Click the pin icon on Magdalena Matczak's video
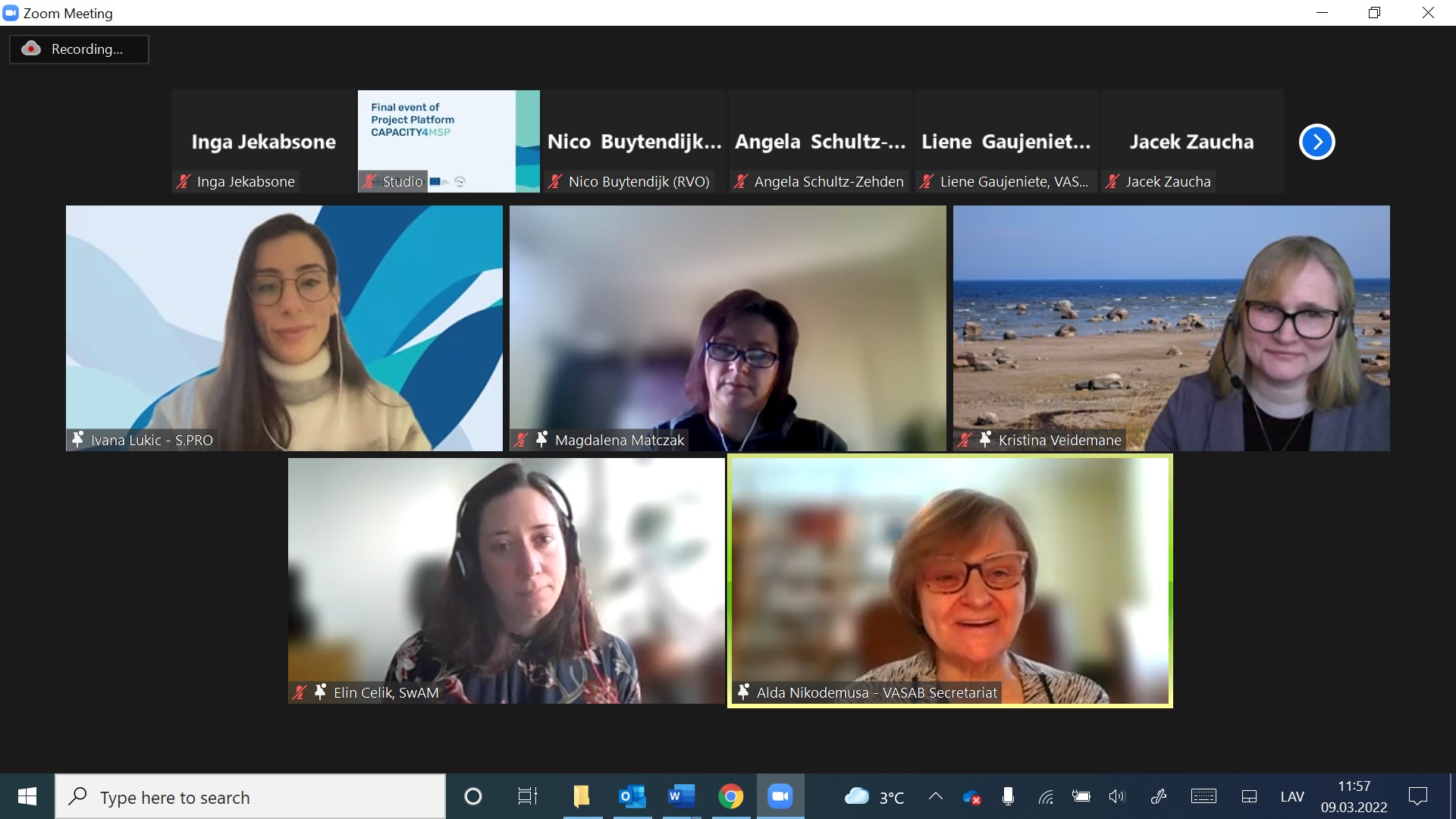This screenshot has height=819, width=1456. pos(541,439)
